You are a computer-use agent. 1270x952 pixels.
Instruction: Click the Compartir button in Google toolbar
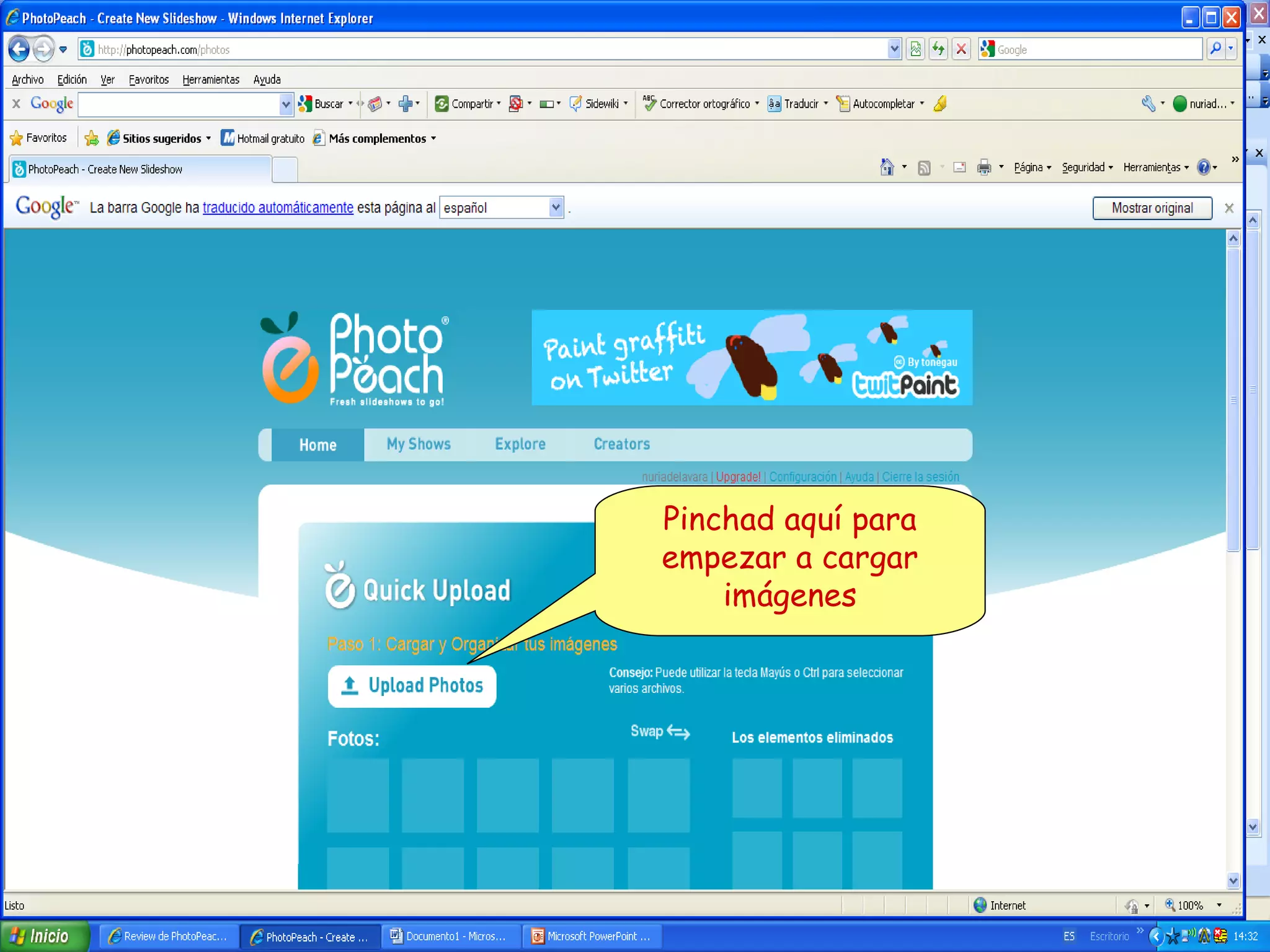tap(464, 104)
